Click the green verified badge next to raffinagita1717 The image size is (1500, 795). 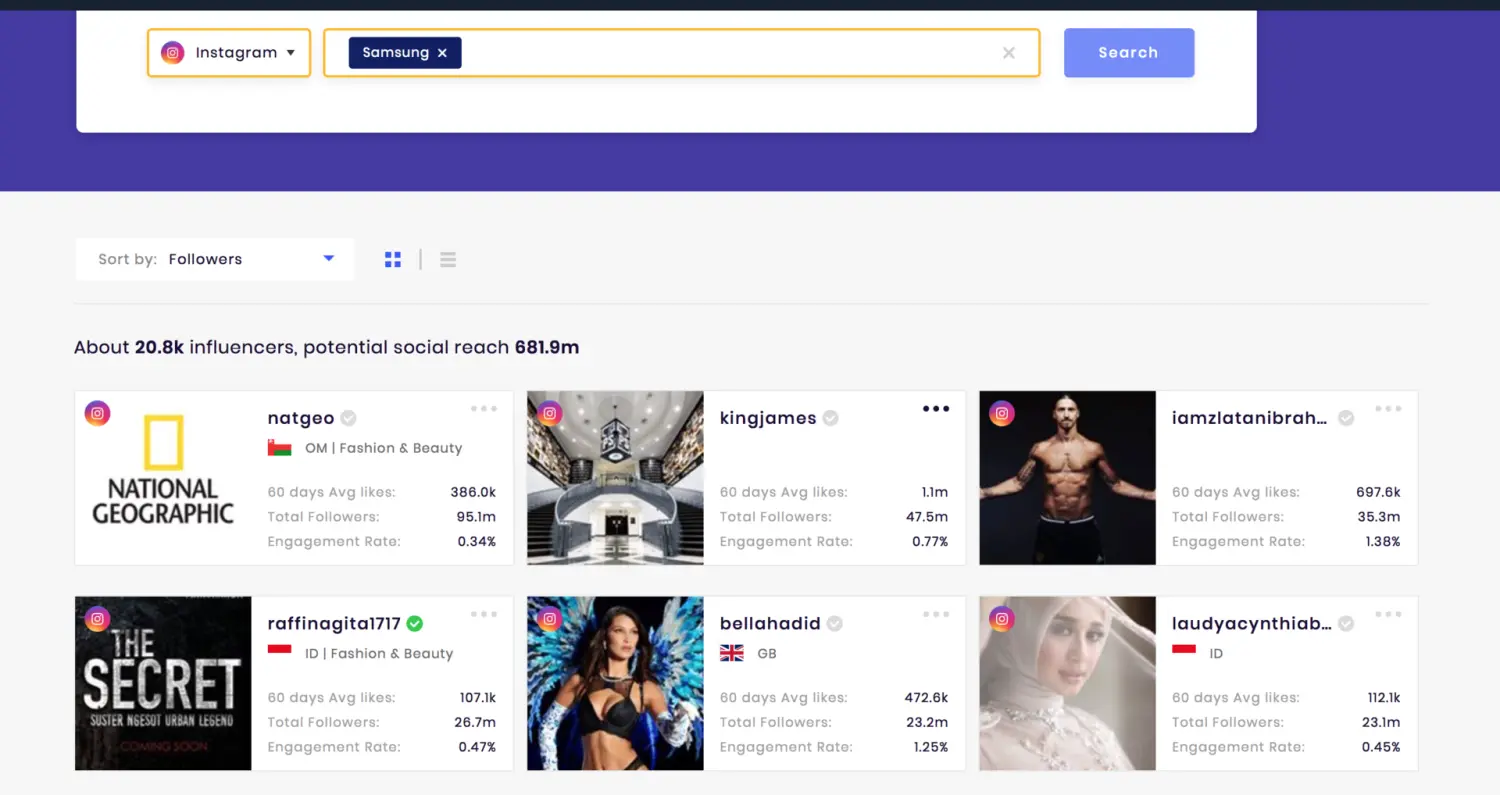tap(415, 623)
